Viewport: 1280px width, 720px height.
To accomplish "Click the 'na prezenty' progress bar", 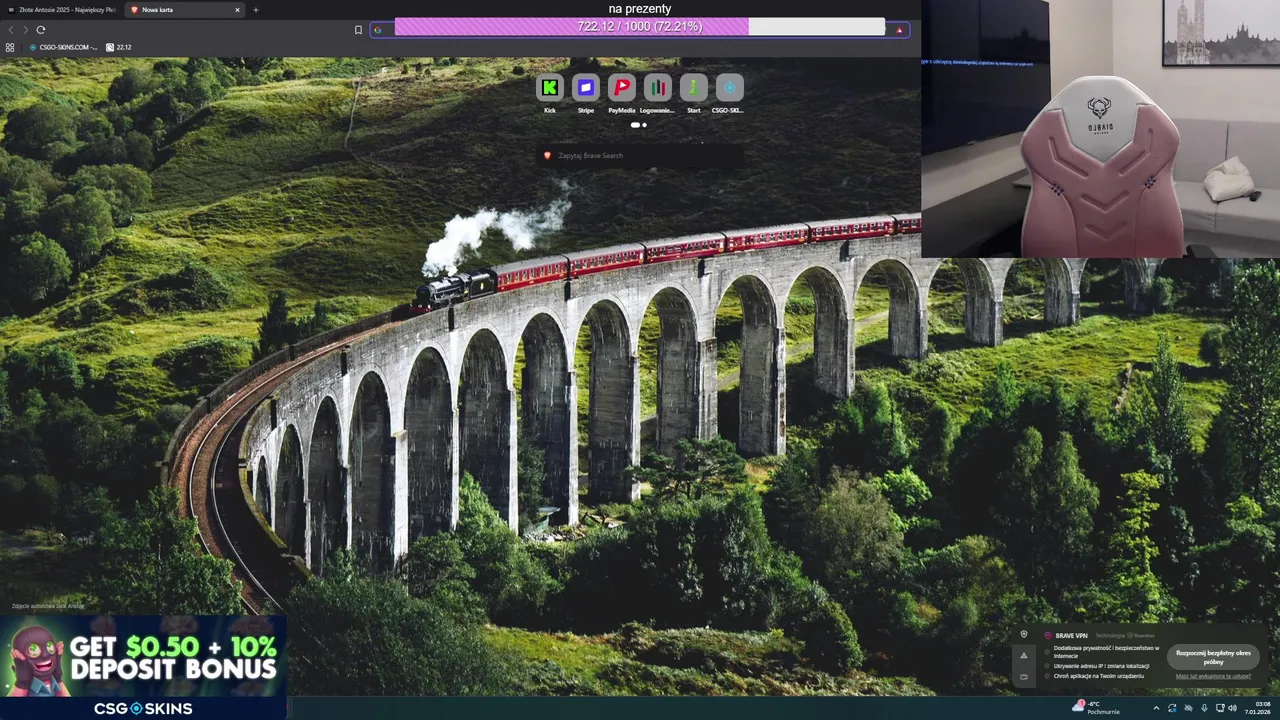I will coord(640,26).
